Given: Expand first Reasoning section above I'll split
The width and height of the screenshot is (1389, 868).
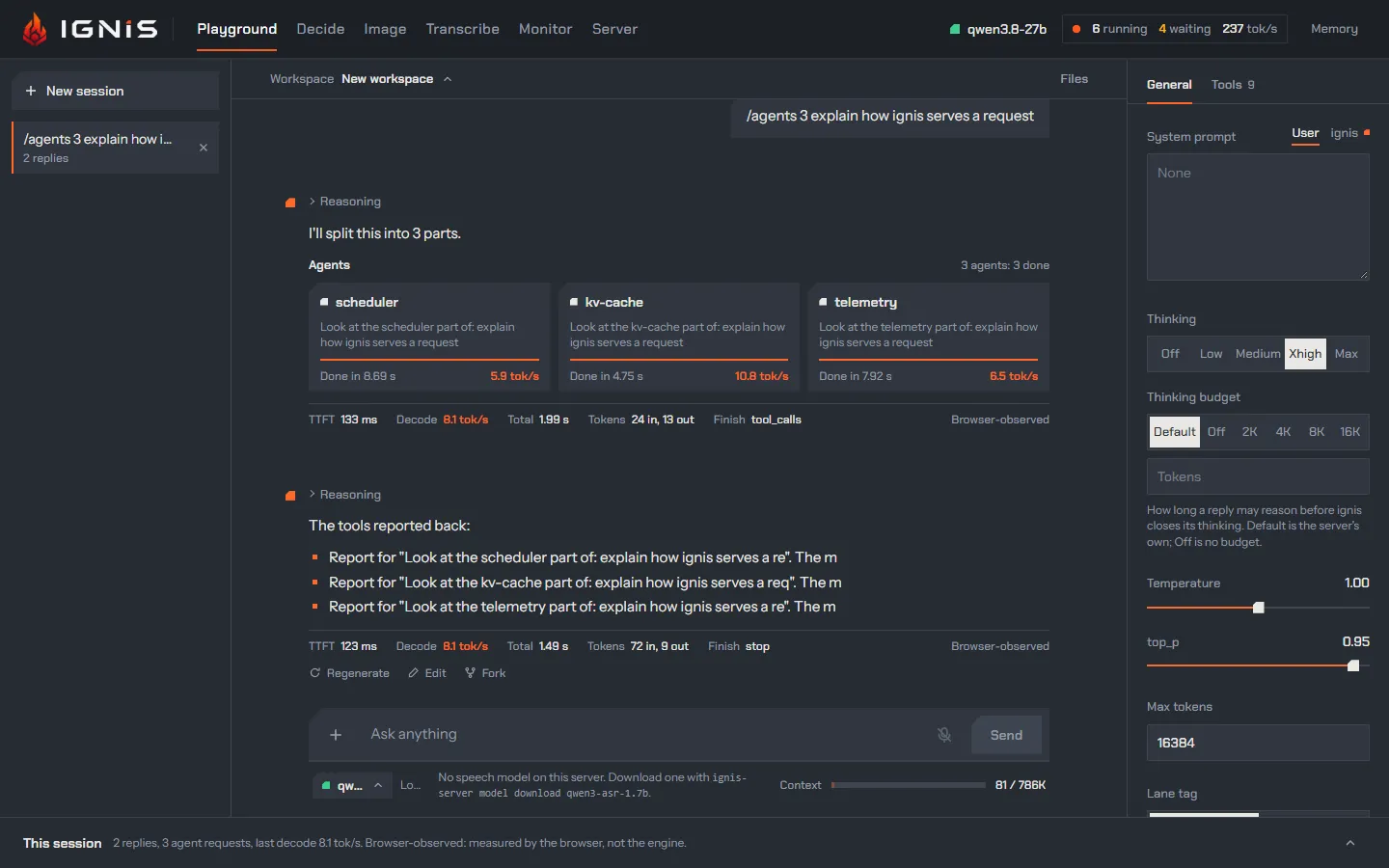Looking at the screenshot, I should coord(345,202).
